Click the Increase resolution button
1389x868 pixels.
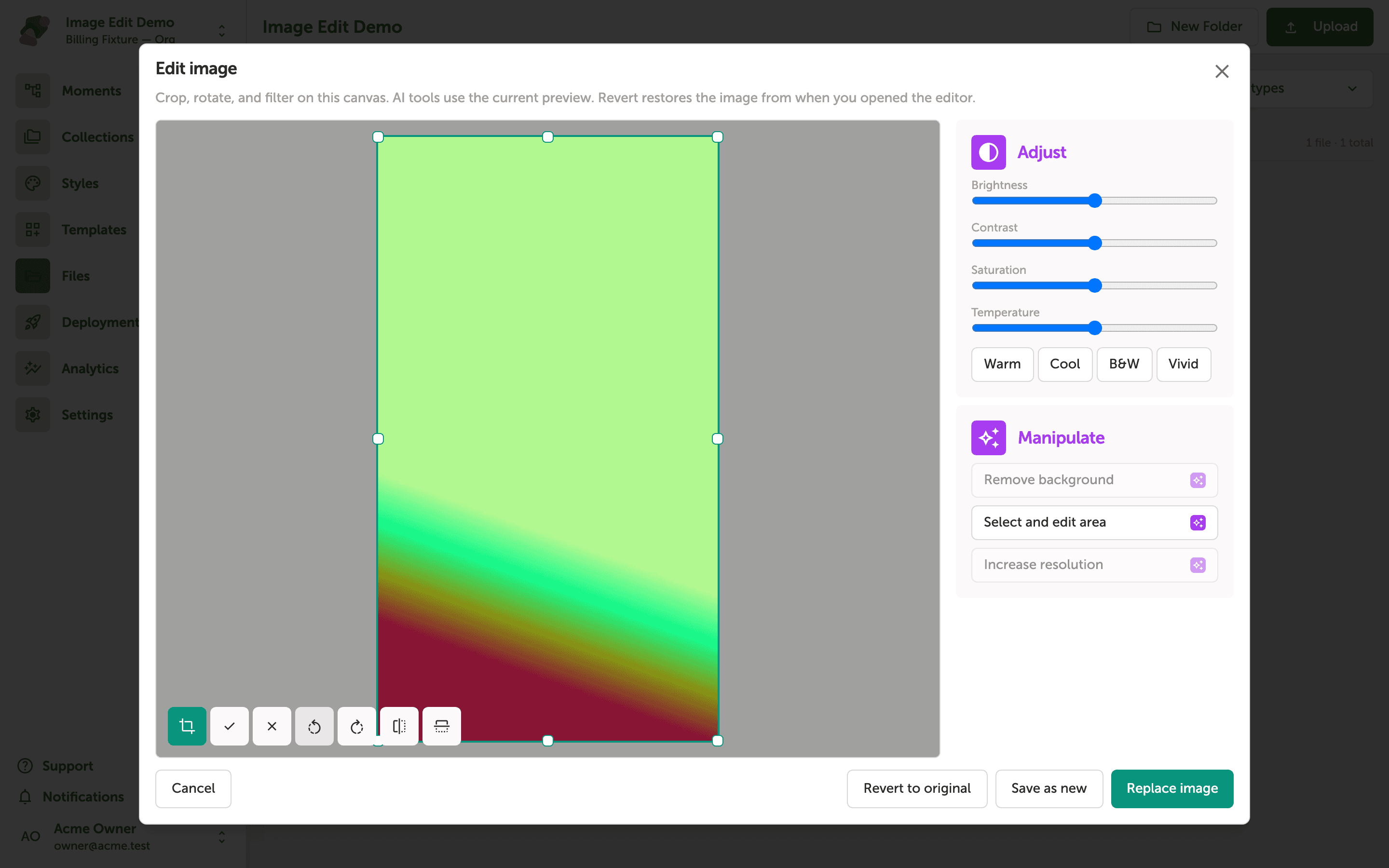tap(1094, 565)
